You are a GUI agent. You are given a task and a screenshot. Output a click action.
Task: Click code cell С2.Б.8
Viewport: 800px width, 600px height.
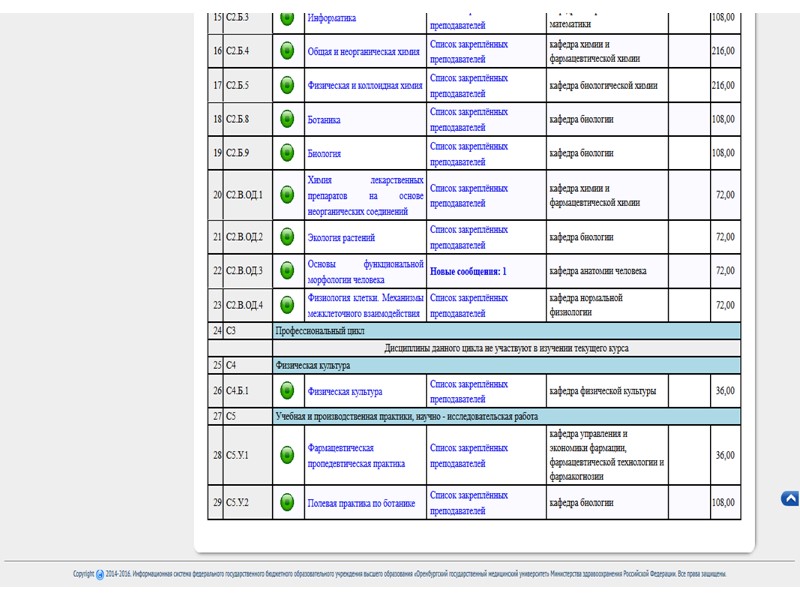[247, 119]
